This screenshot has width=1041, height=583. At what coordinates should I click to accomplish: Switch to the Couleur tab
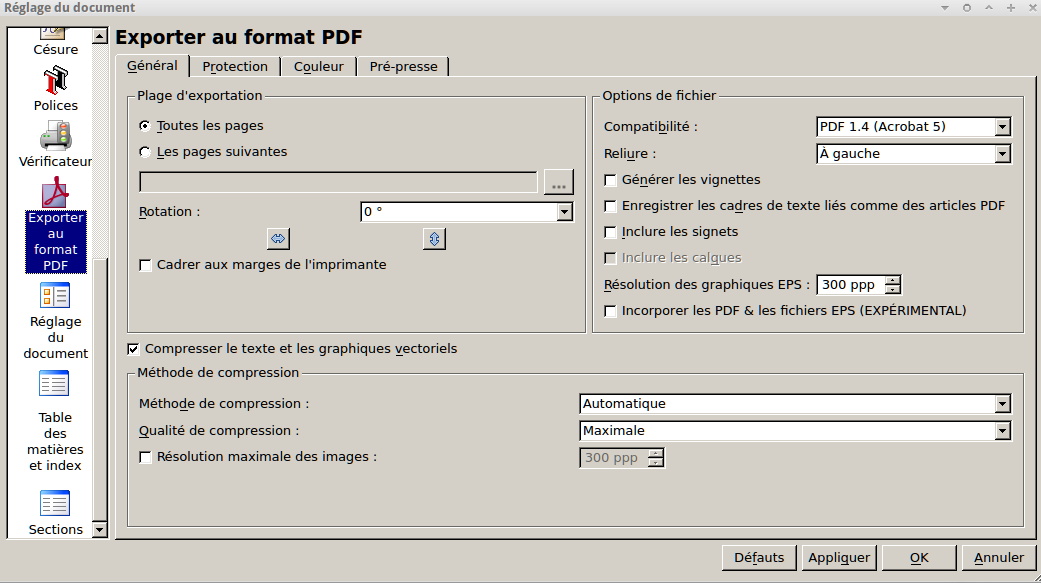(x=319, y=66)
